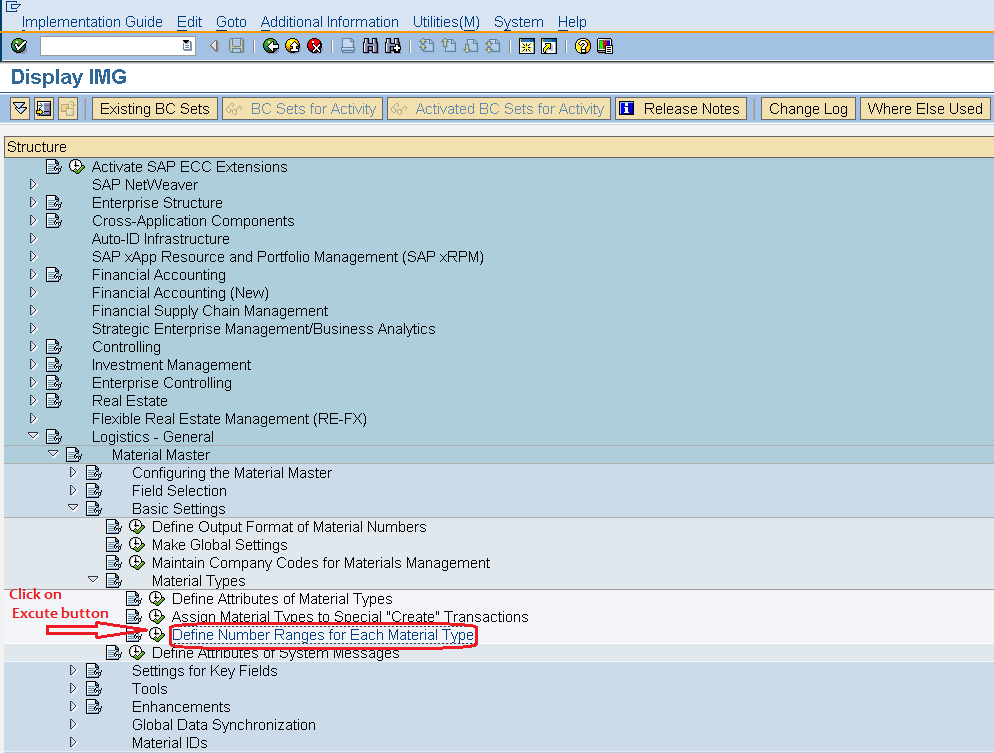Click the Existing BC Sets button
Viewport: 994px width, 753px height.
[154, 108]
